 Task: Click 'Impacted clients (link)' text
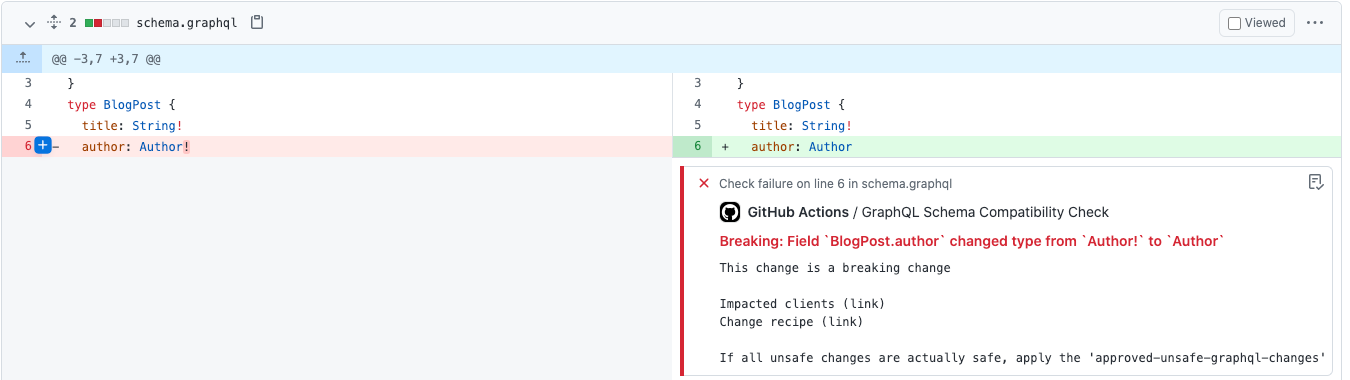point(802,304)
